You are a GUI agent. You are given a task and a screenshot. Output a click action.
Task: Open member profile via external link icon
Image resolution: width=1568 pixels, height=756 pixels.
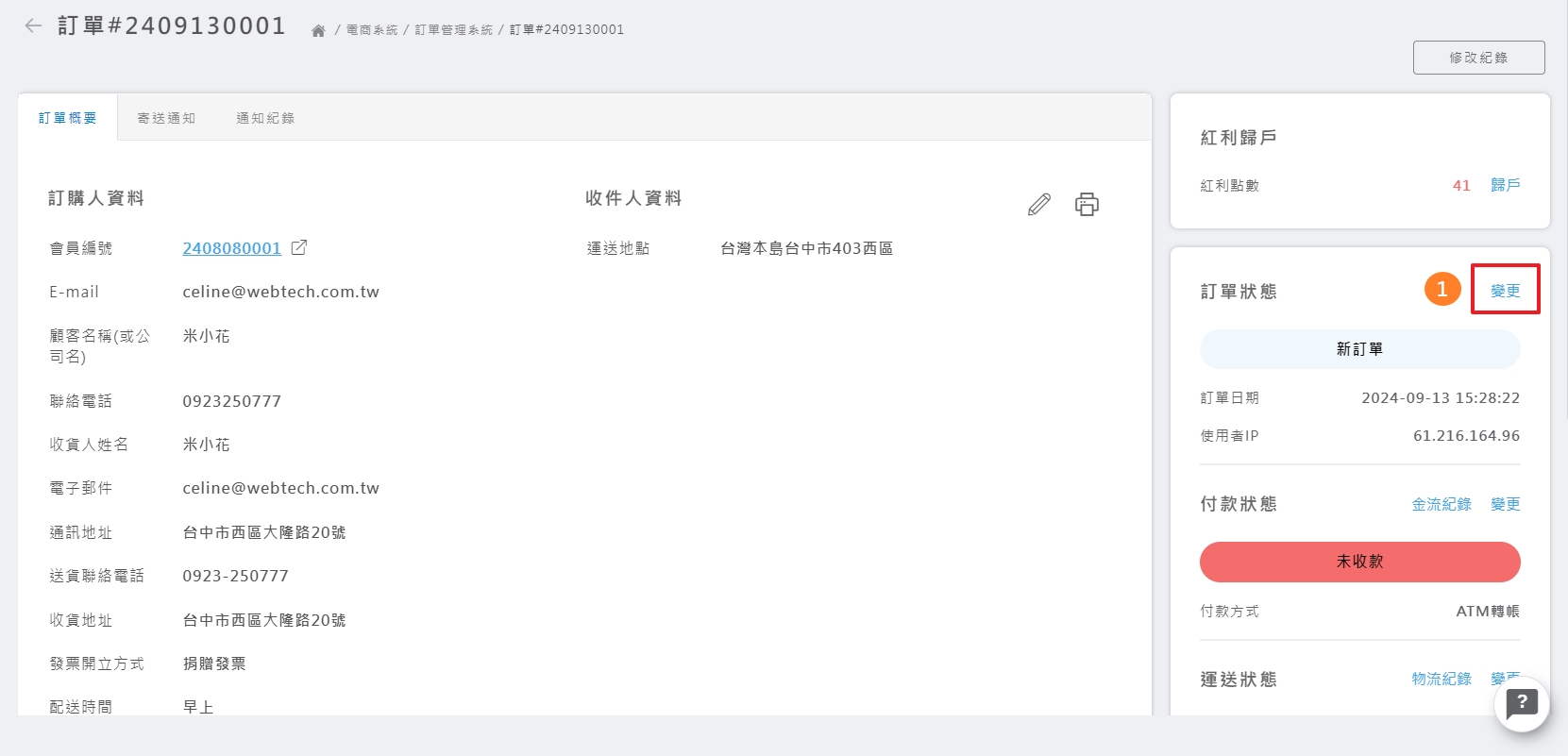(299, 247)
